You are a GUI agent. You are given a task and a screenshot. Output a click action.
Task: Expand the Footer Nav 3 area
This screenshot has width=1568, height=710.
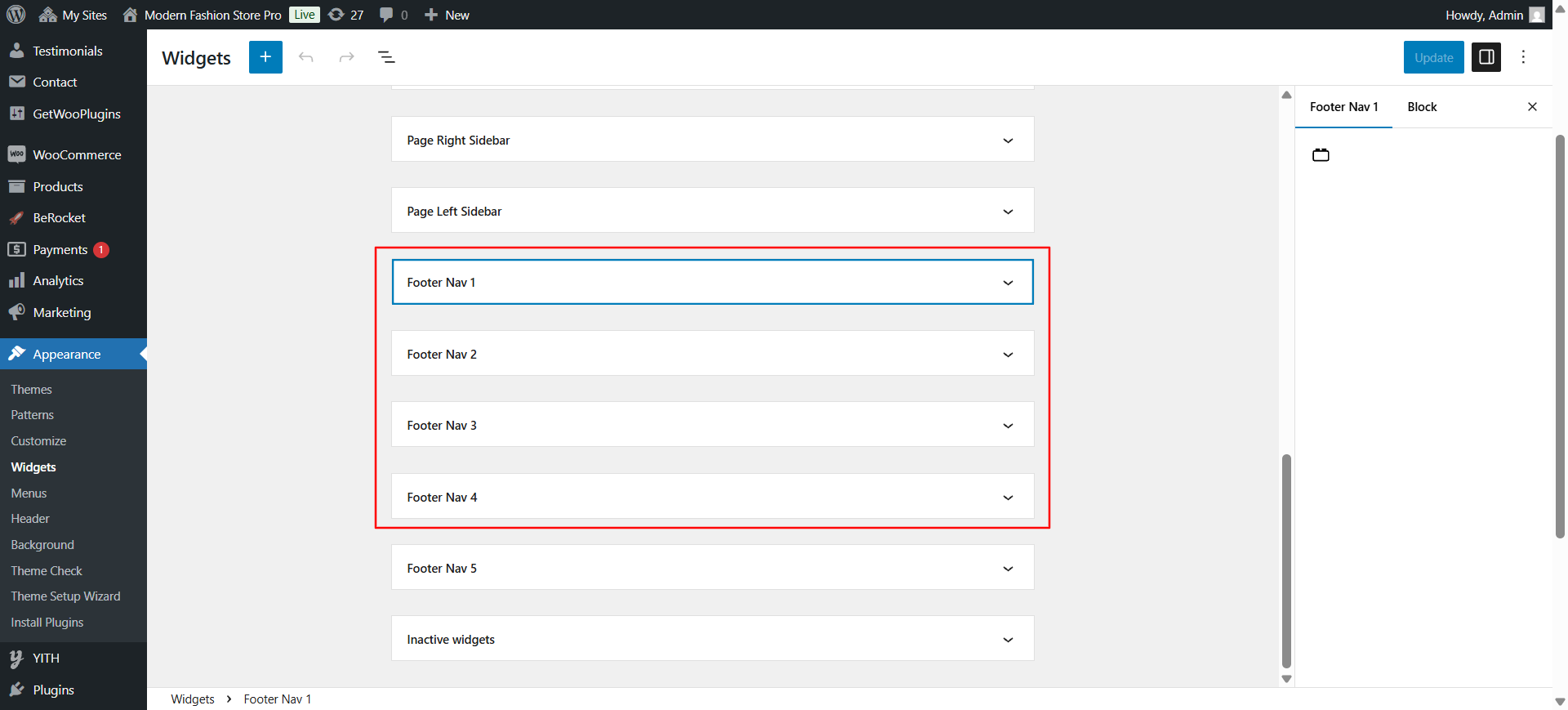tap(712, 425)
